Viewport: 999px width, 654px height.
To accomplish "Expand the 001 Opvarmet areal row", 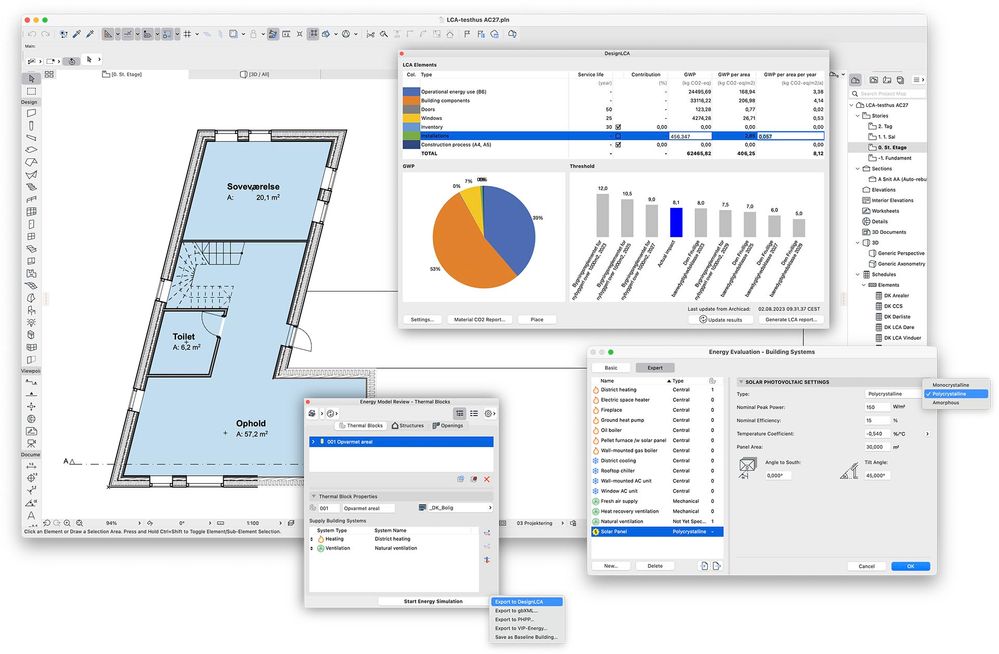I will [x=313, y=442].
